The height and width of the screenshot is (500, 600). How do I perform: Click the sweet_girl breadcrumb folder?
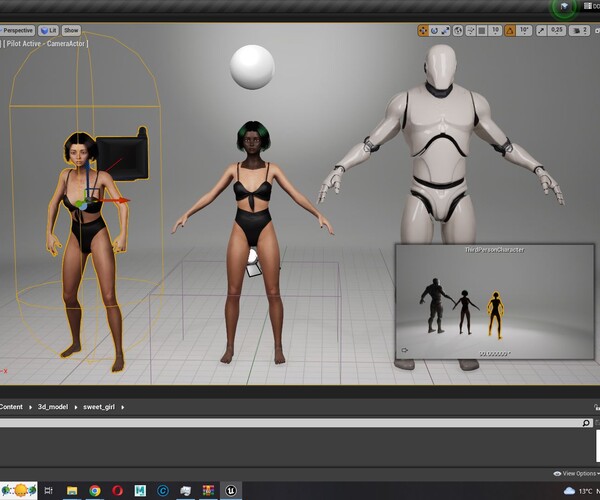pyautogui.click(x=99, y=407)
